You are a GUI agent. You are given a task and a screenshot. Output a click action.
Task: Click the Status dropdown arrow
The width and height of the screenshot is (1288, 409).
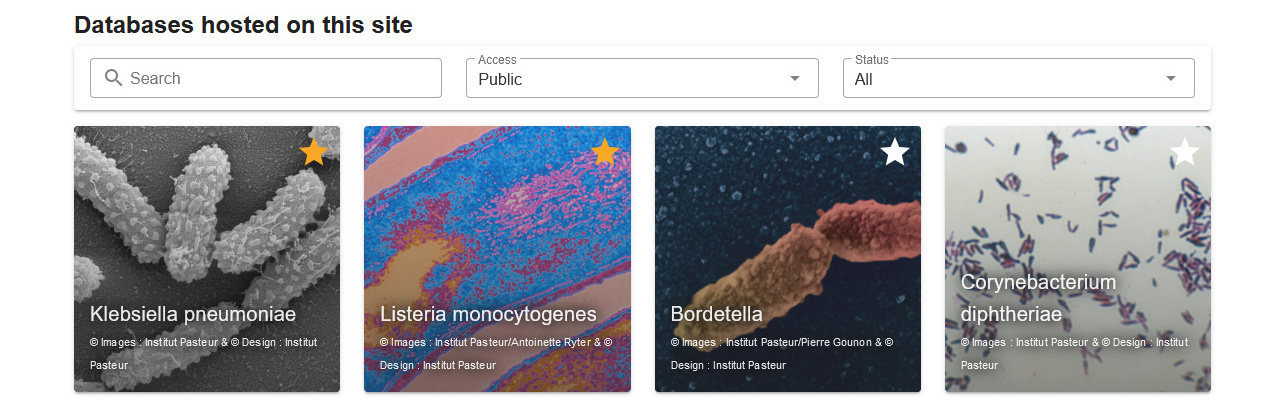click(x=1171, y=79)
